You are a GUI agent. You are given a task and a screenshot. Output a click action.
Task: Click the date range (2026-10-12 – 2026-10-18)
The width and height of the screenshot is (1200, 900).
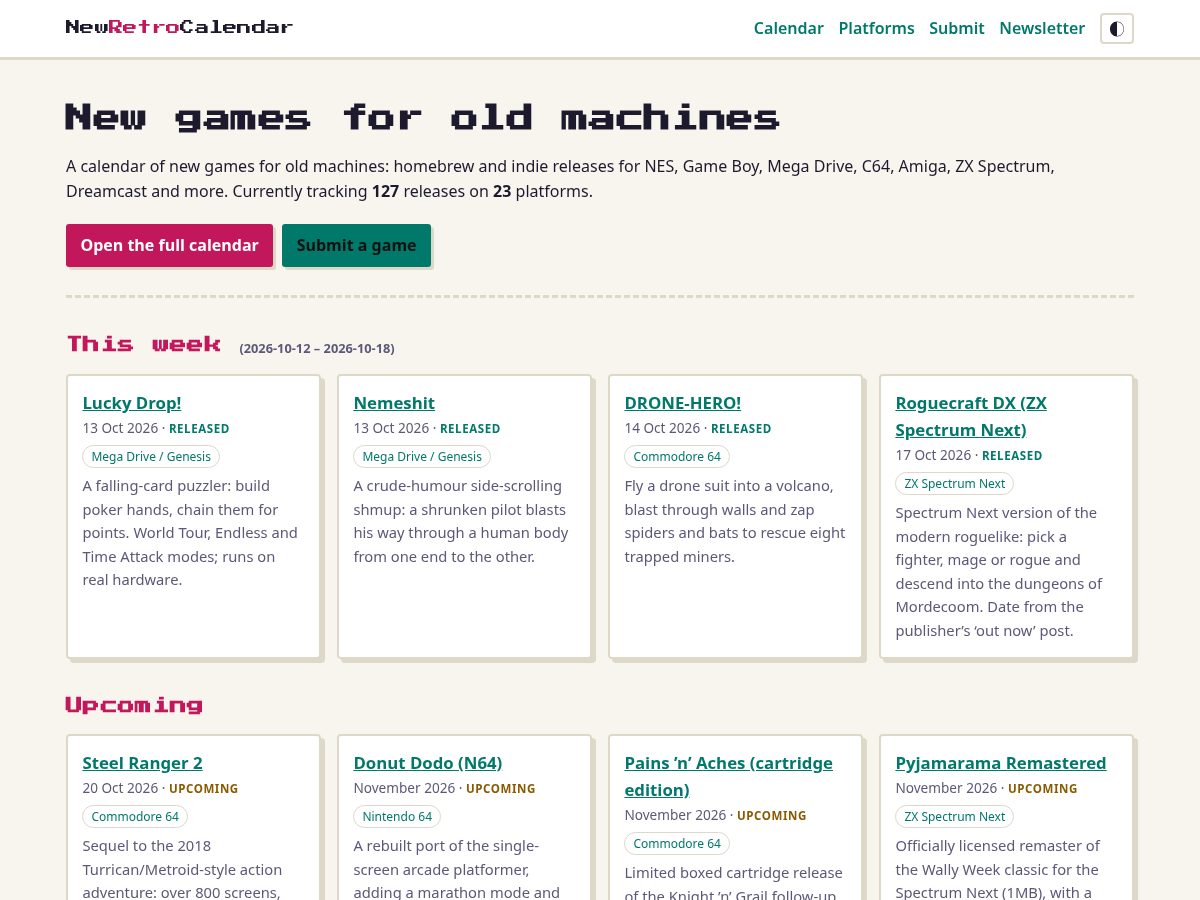tap(317, 348)
